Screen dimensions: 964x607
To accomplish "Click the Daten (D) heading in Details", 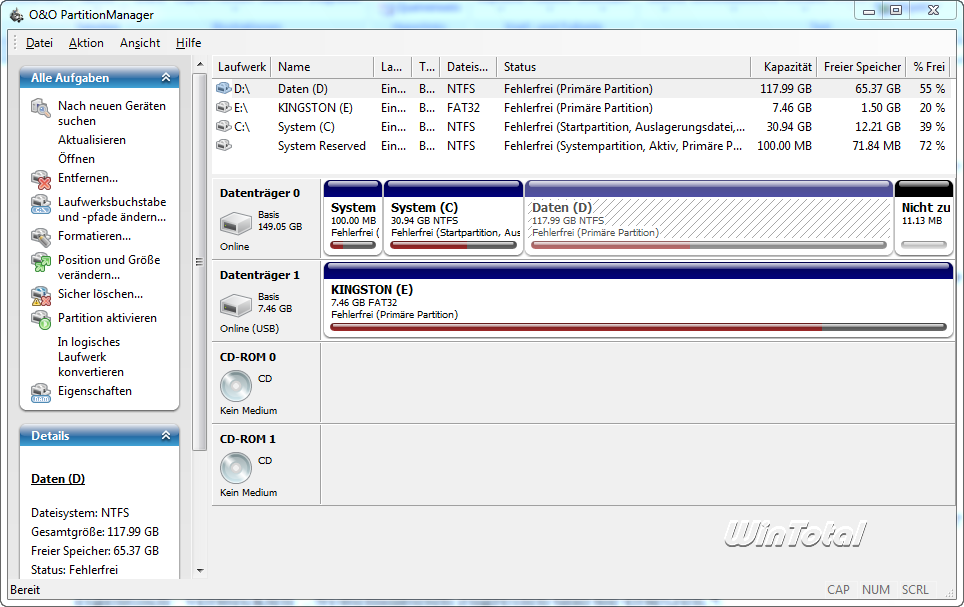I will coord(58,479).
